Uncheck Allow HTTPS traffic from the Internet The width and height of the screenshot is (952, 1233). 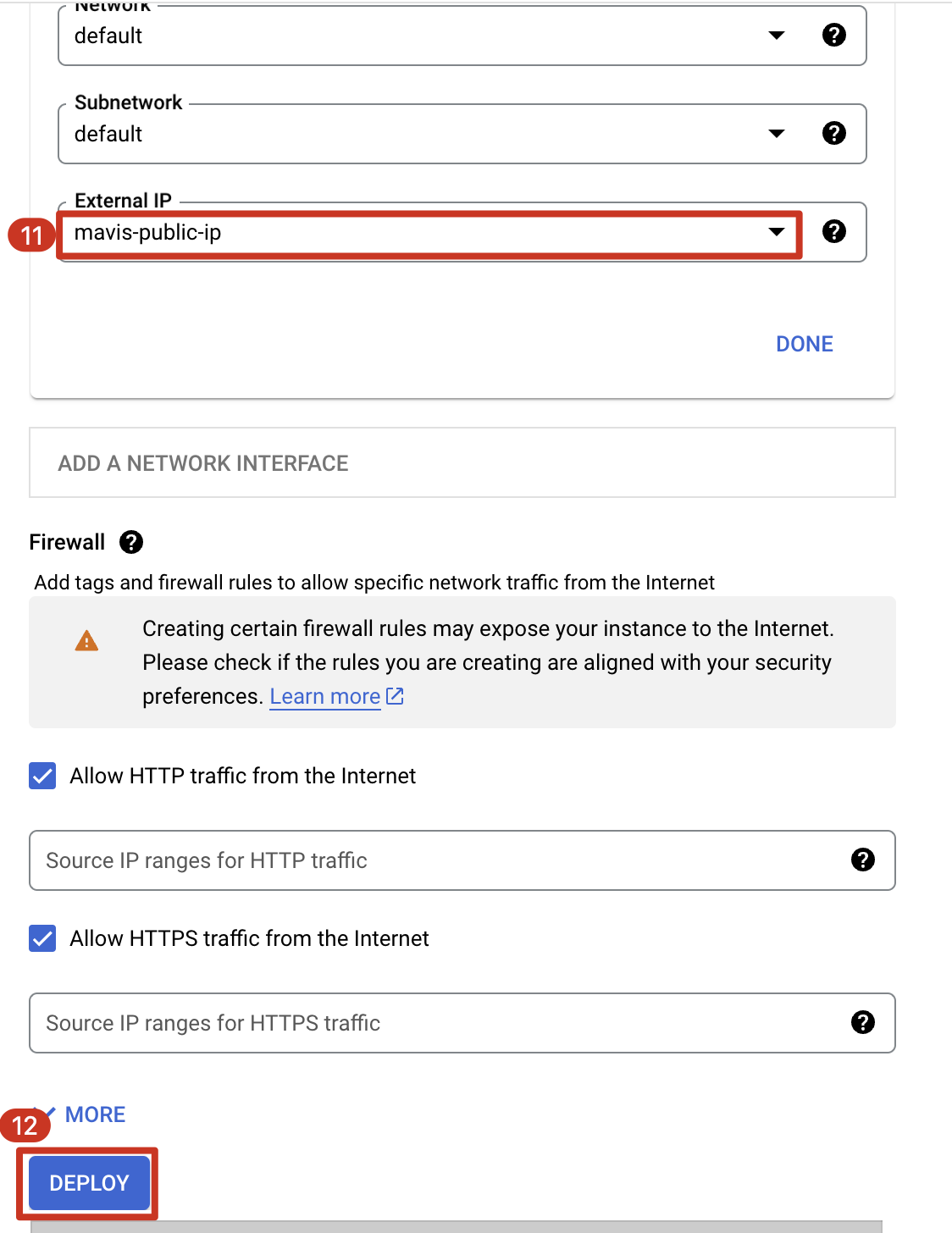42,938
